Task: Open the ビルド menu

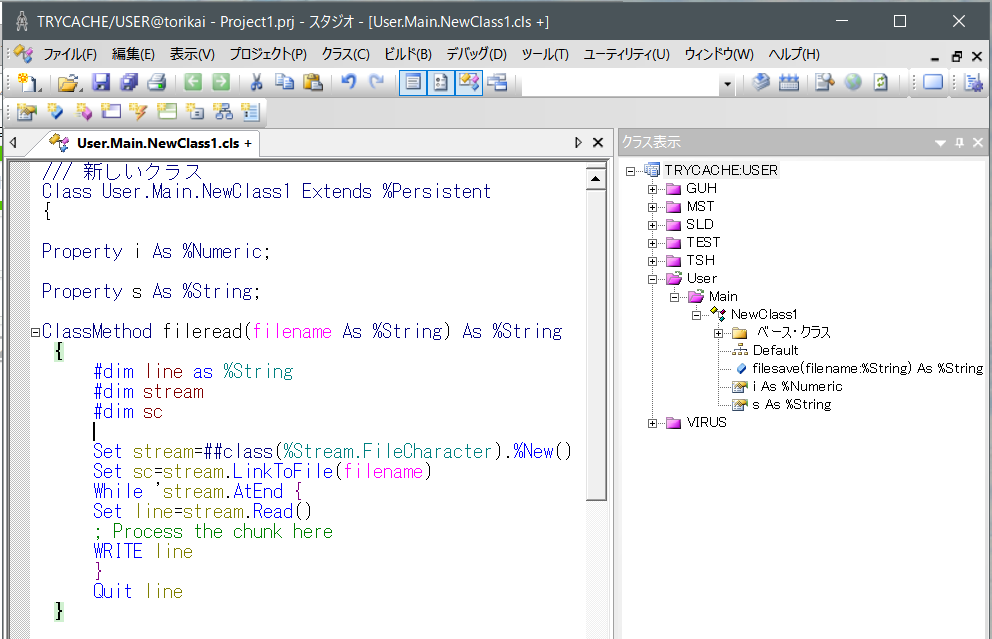Action: (406, 54)
